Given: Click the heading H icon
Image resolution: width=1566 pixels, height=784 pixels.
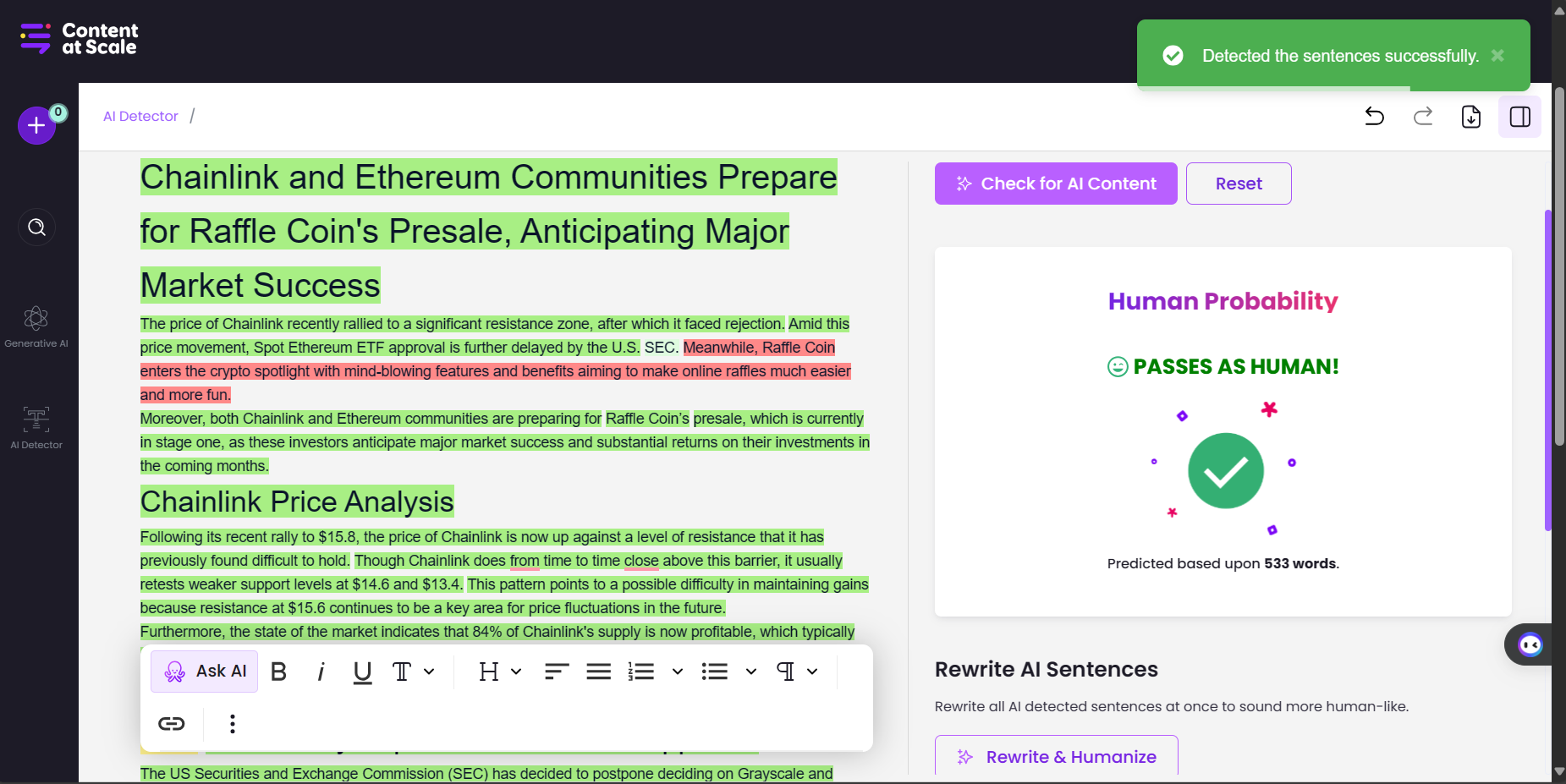Looking at the screenshot, I should (488, 672).
